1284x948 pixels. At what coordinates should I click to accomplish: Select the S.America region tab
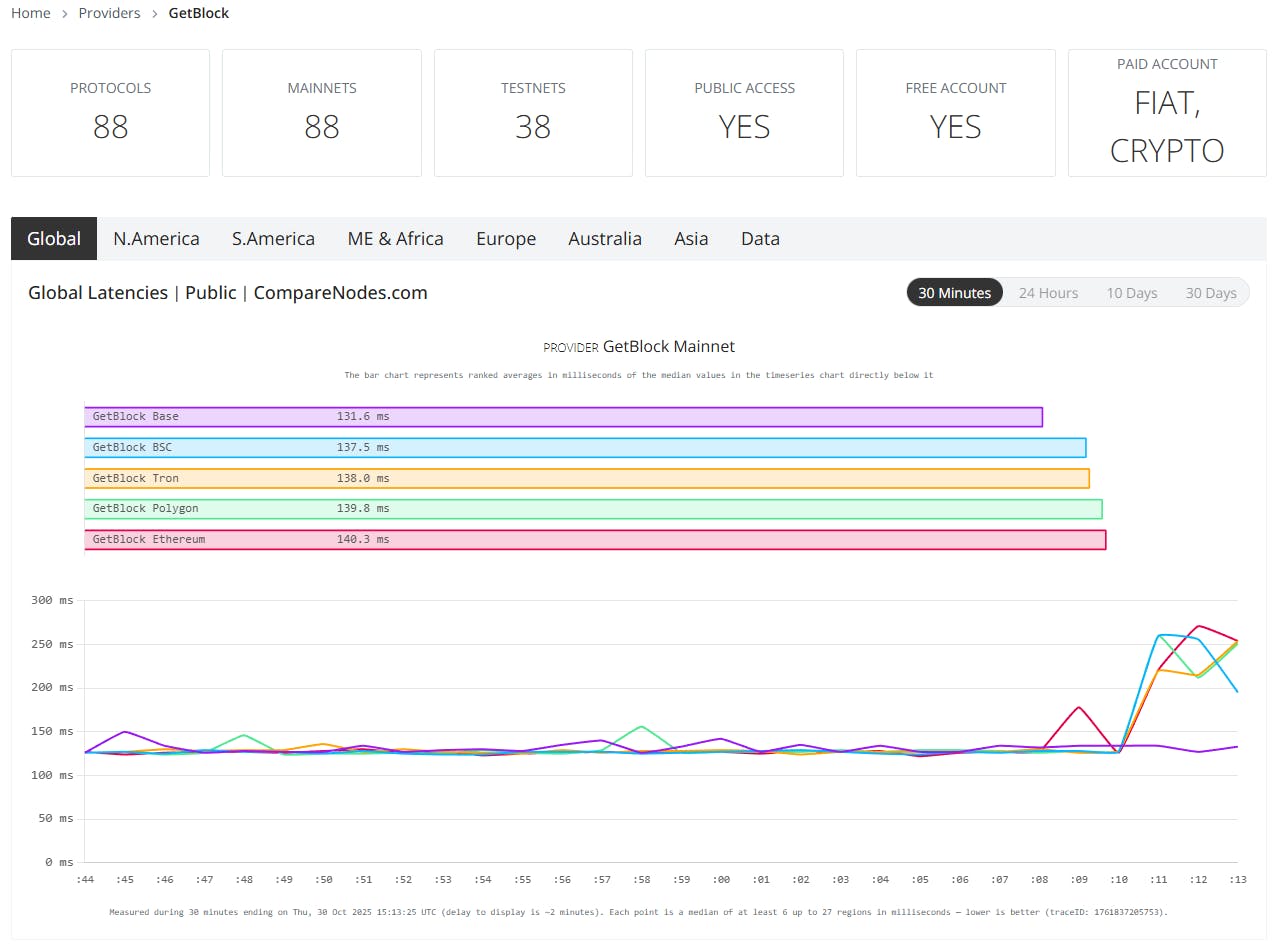click(273, 238)
